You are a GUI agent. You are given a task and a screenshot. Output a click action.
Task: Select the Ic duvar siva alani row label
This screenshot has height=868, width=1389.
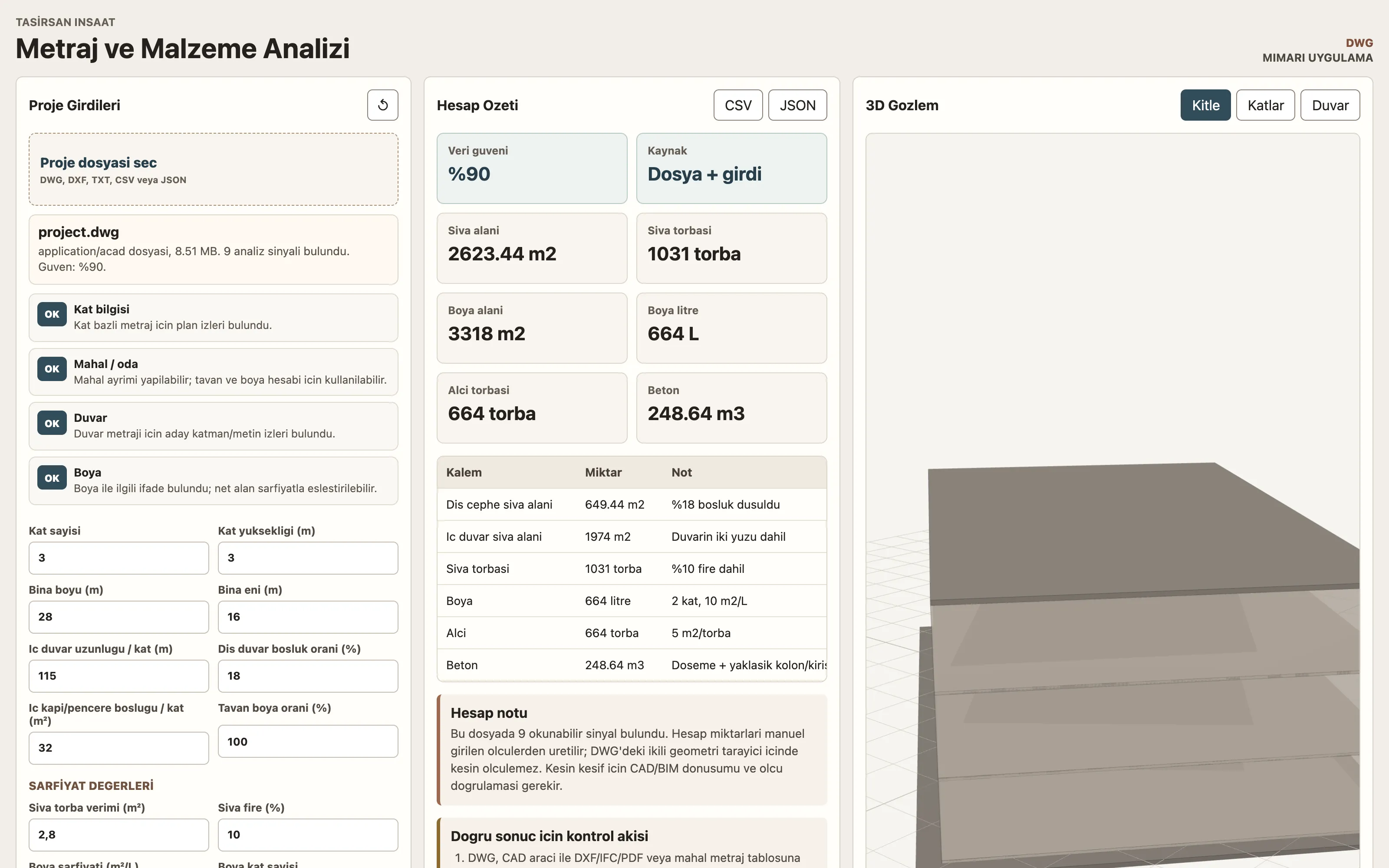tap(494, 537)
